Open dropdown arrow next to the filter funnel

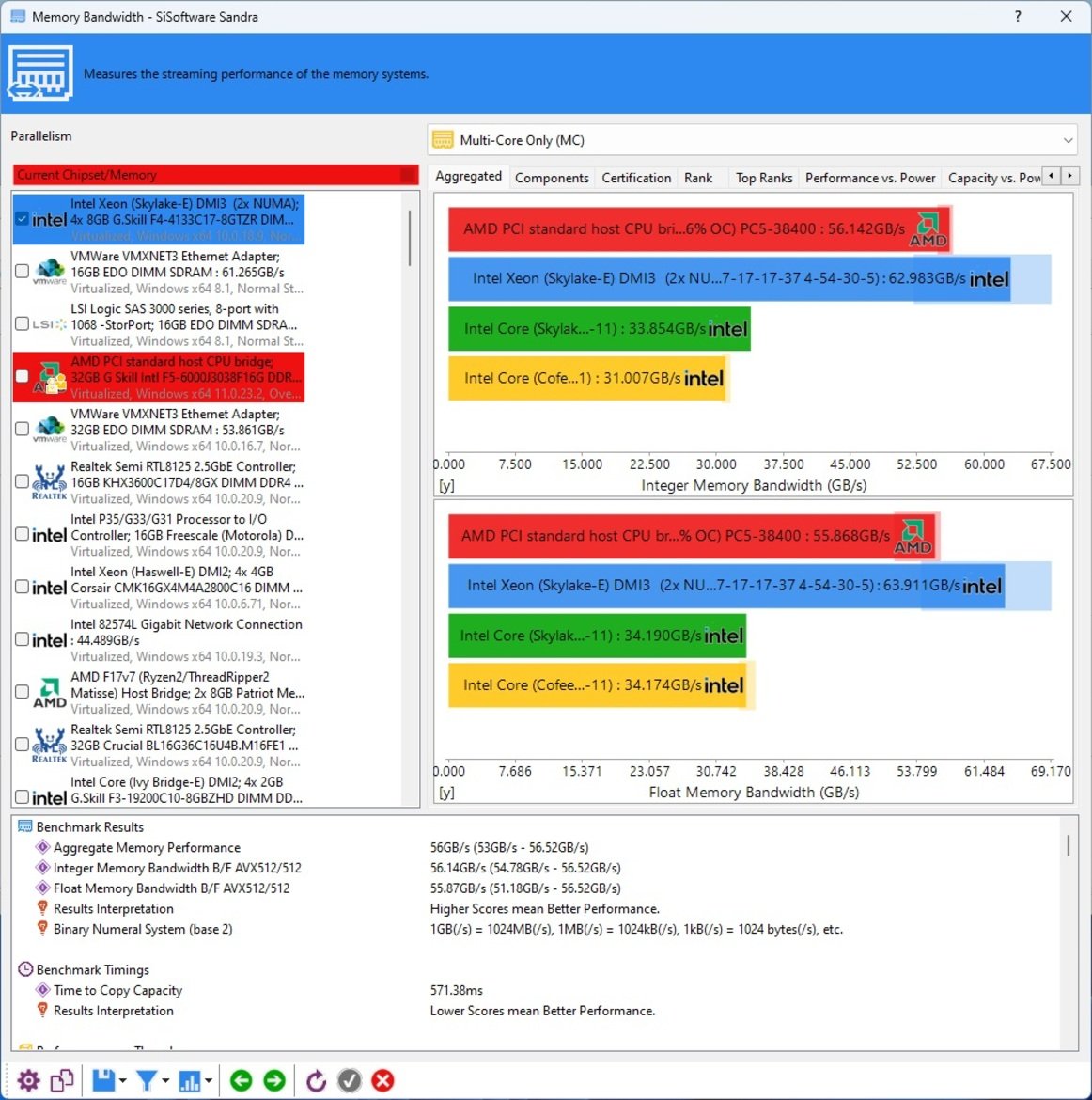pyautogui.click(x=165, y=1081)
